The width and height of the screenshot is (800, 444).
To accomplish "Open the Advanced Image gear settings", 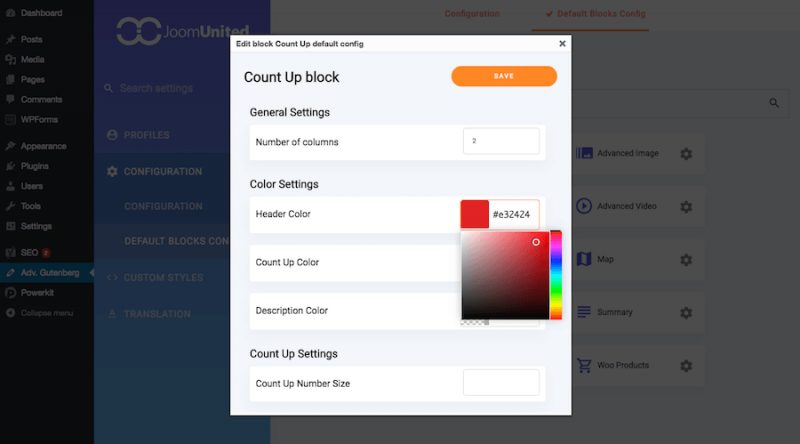I will 686,154.
